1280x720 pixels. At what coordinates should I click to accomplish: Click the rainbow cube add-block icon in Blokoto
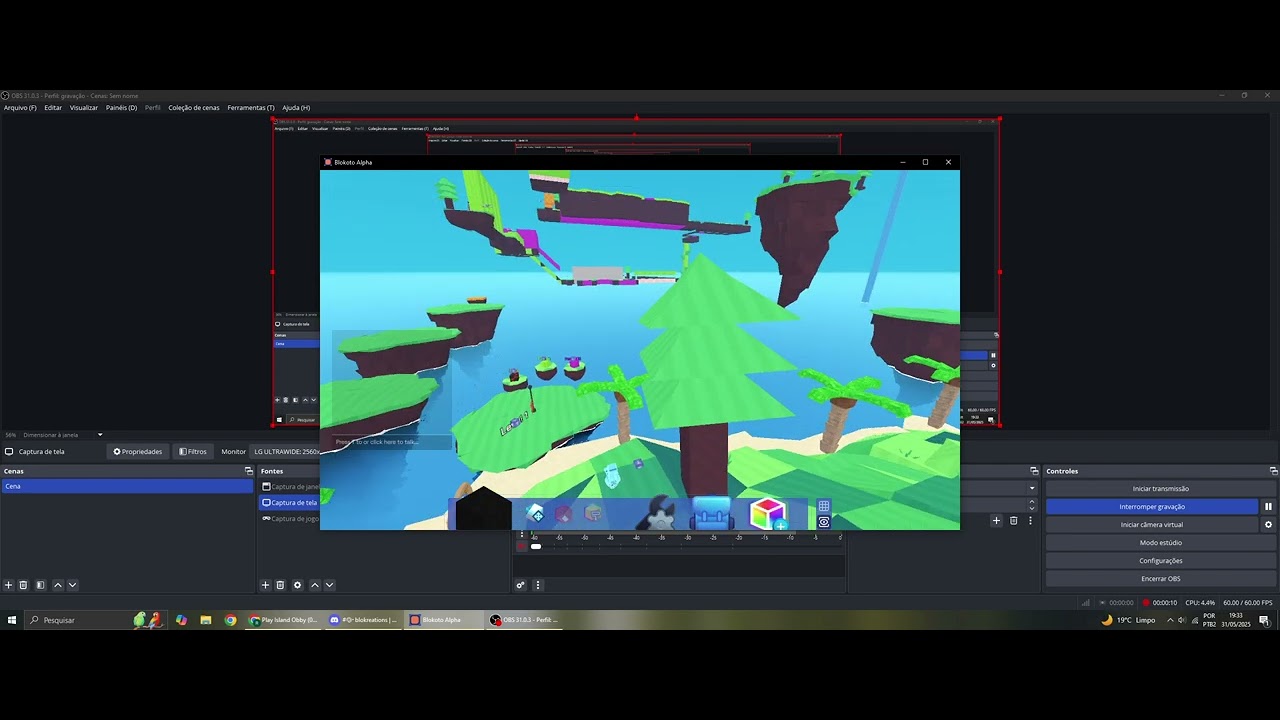768,513
